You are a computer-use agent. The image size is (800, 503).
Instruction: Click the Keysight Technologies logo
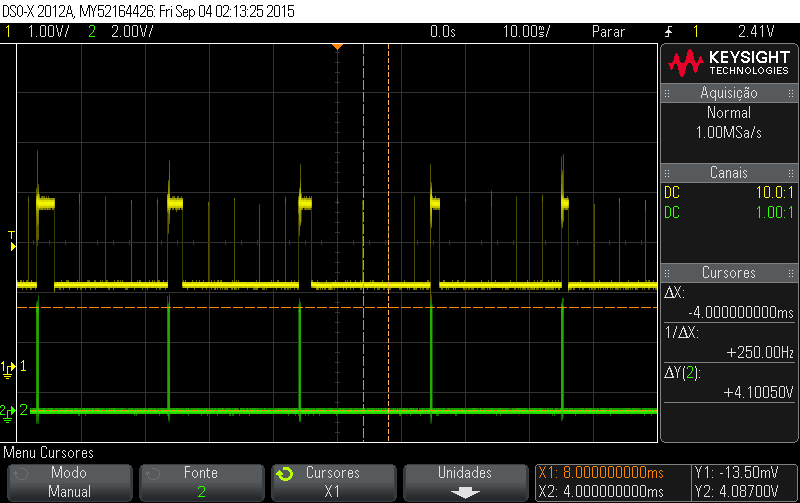tap(729, 63)
